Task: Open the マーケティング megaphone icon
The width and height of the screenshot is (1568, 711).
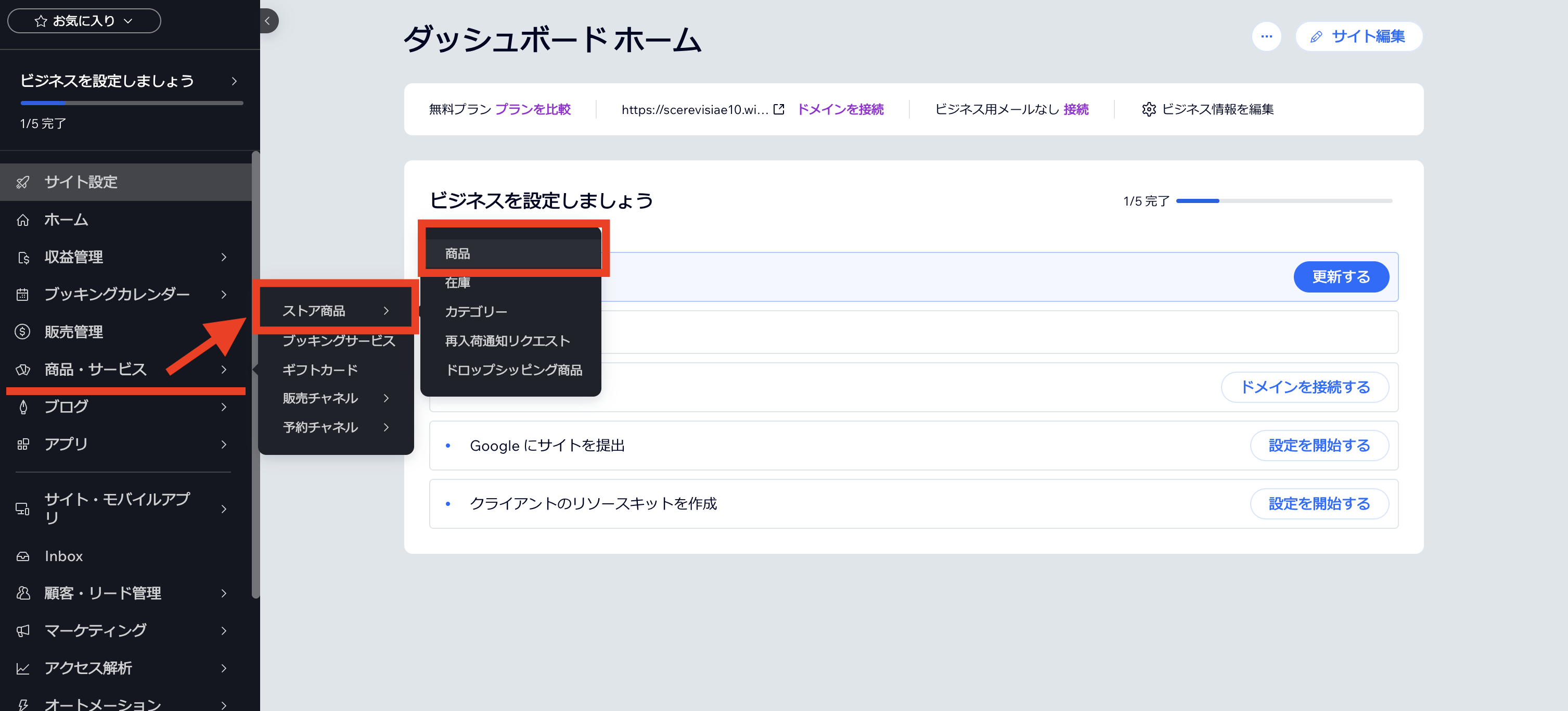Action: (x=23, y=630)
